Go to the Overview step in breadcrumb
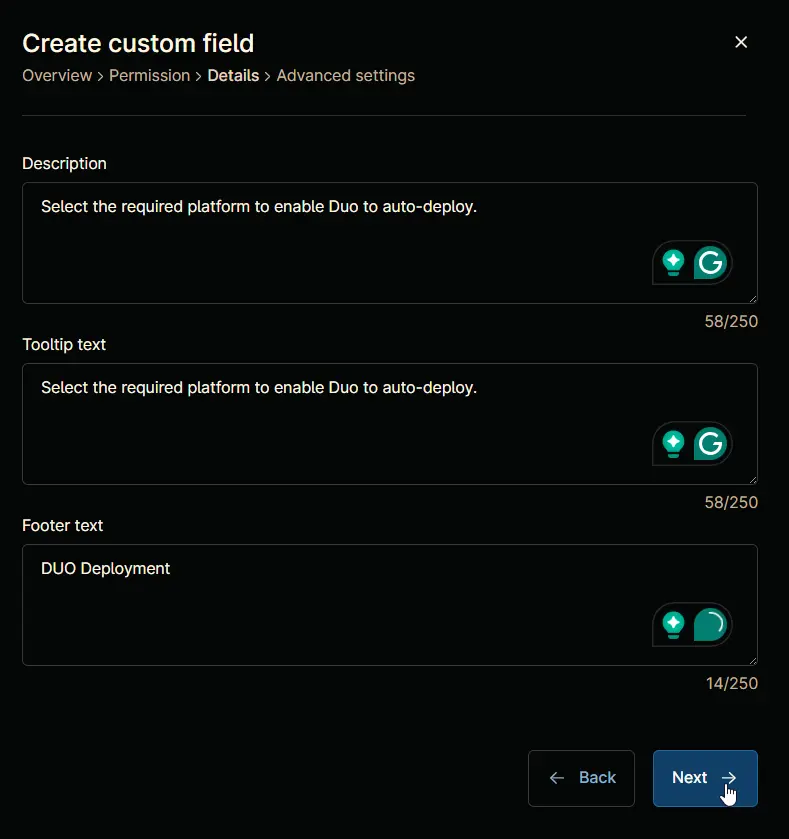Image resolution: width=789 pixels, height=839 pixels. [x=57, y=75]
